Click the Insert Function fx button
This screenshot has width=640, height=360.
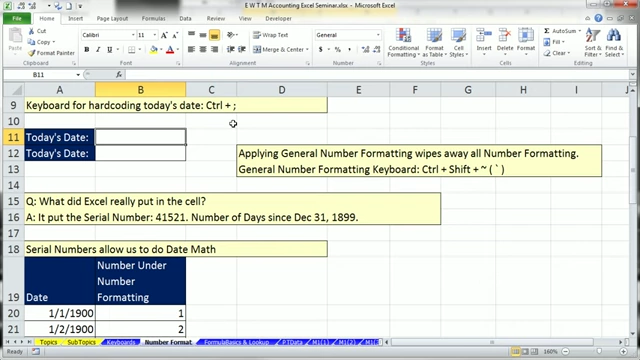119,75
